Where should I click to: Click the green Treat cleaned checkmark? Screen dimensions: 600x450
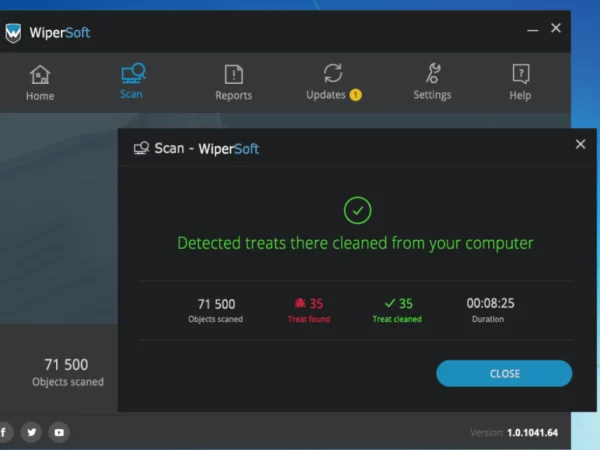390,303
